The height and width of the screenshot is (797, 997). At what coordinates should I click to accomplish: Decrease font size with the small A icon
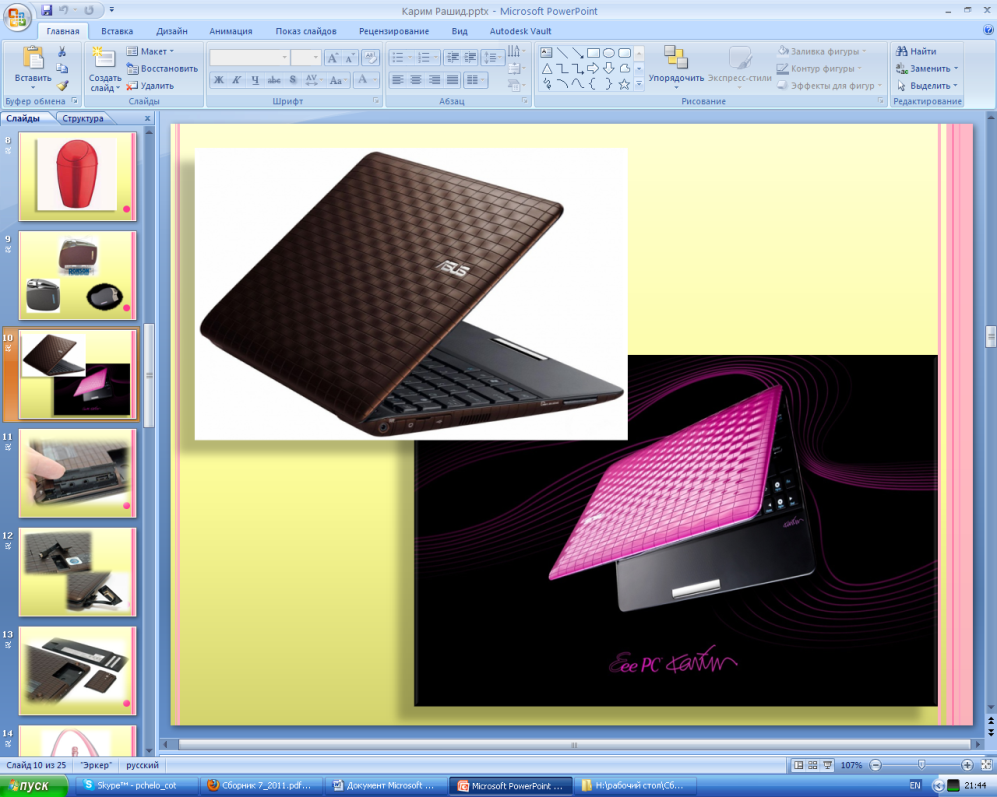click(x=350, y=58)
